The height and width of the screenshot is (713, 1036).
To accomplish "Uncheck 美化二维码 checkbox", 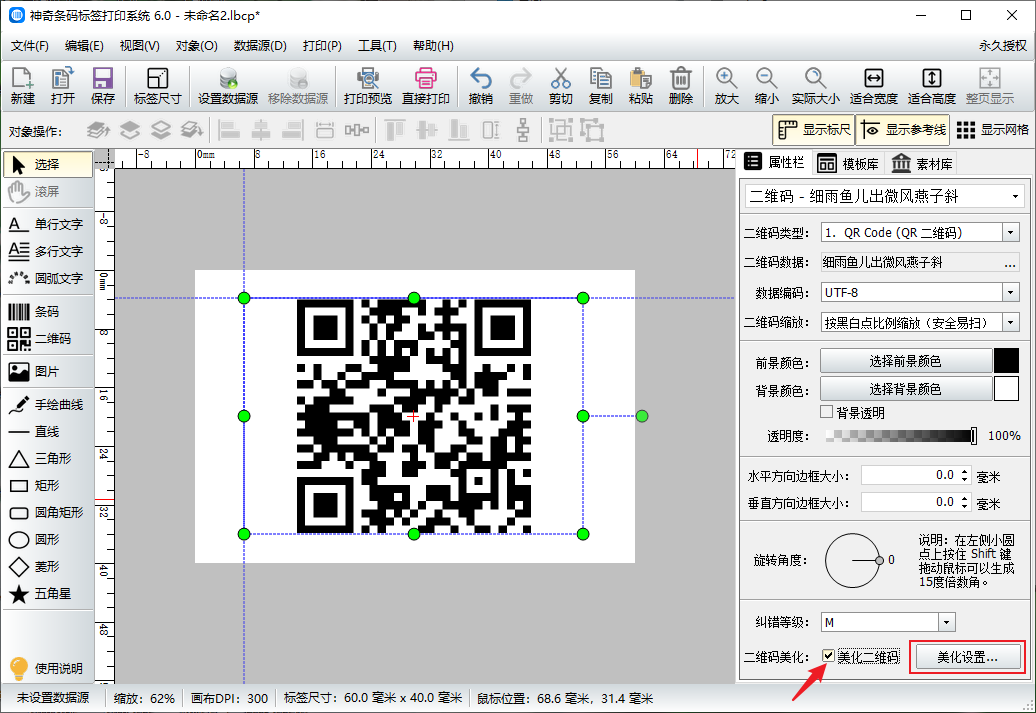I will 829,656.
